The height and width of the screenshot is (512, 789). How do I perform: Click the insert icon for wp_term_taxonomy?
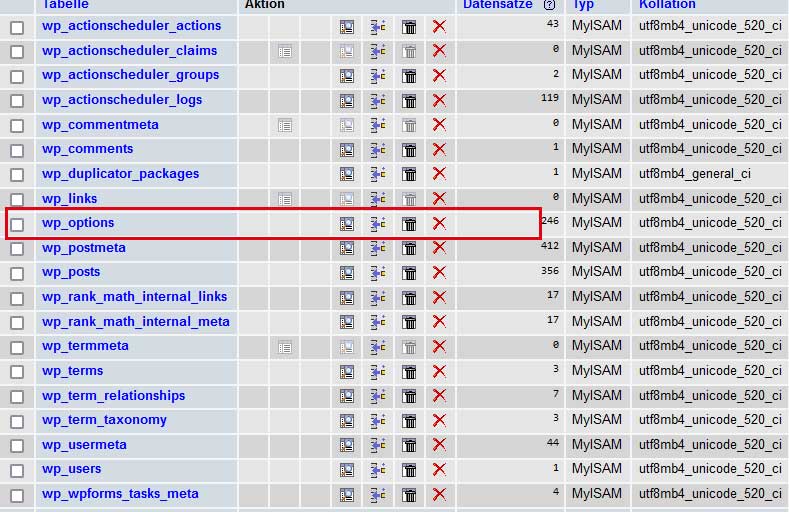pos(378,420)
